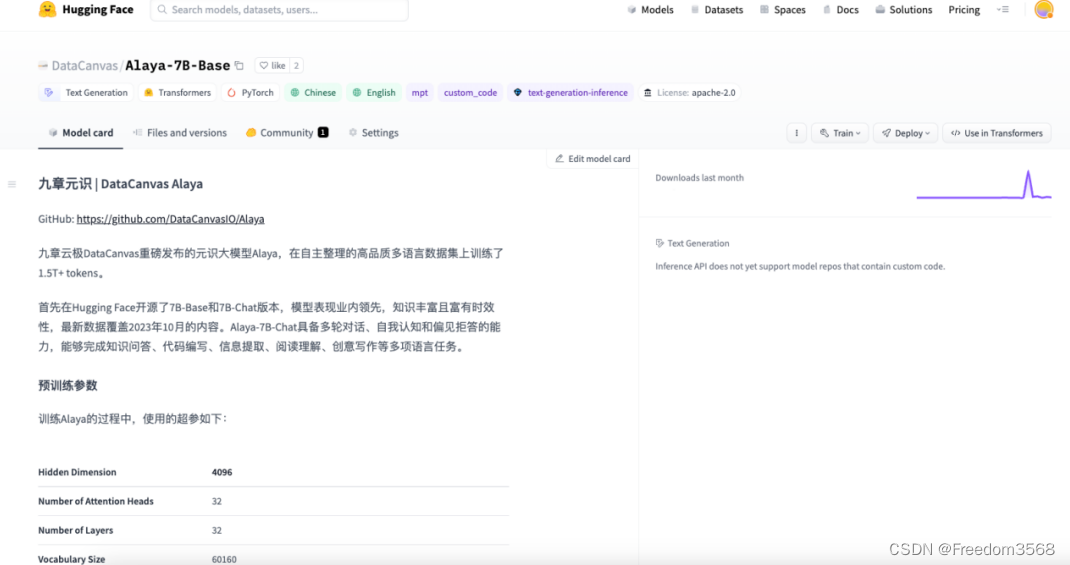Select the Hidden Dimension value 4096
1070x565 pixels.
(222, 472)
